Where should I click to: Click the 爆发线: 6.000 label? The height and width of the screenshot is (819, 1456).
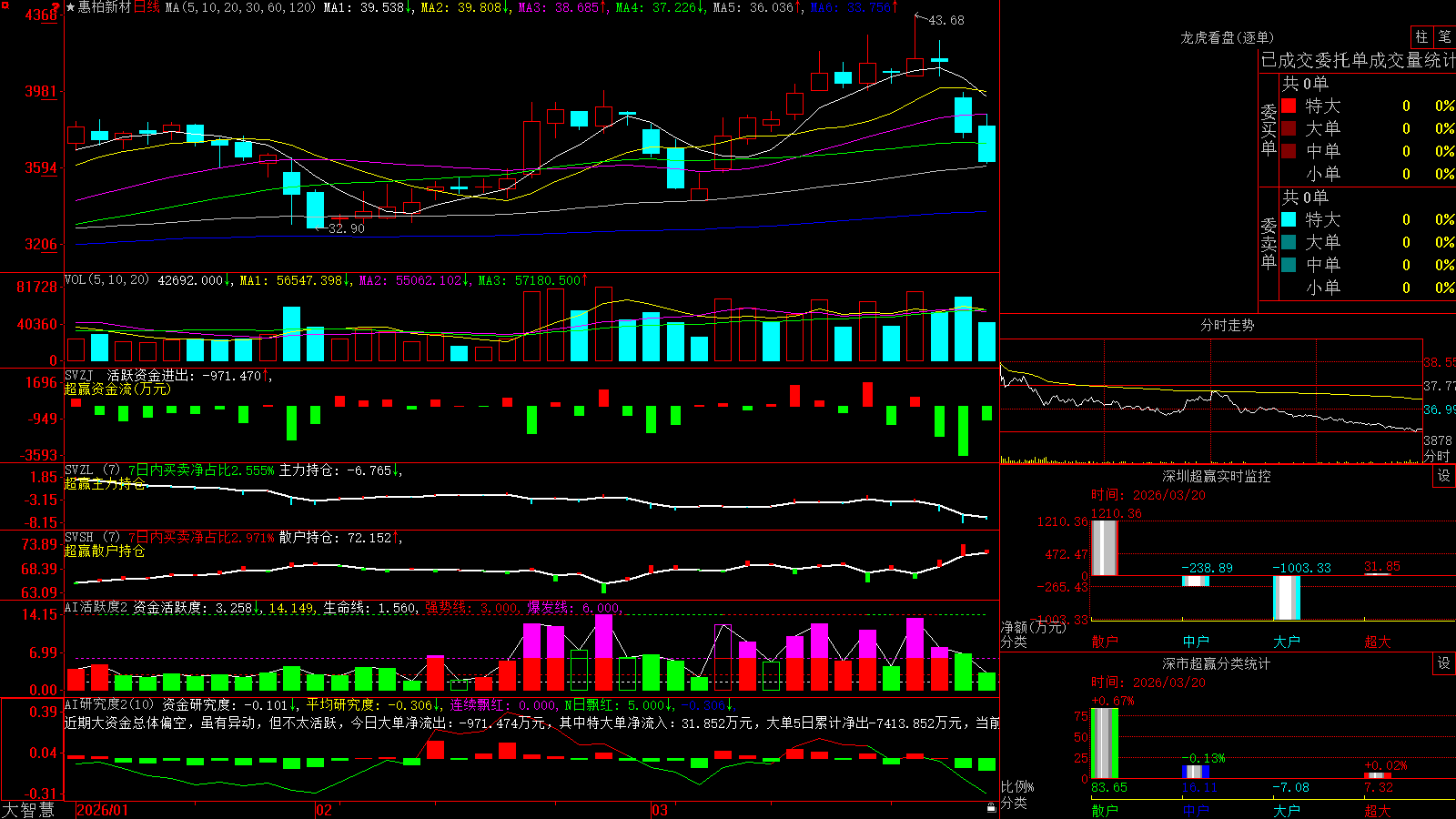coord(574,608)
